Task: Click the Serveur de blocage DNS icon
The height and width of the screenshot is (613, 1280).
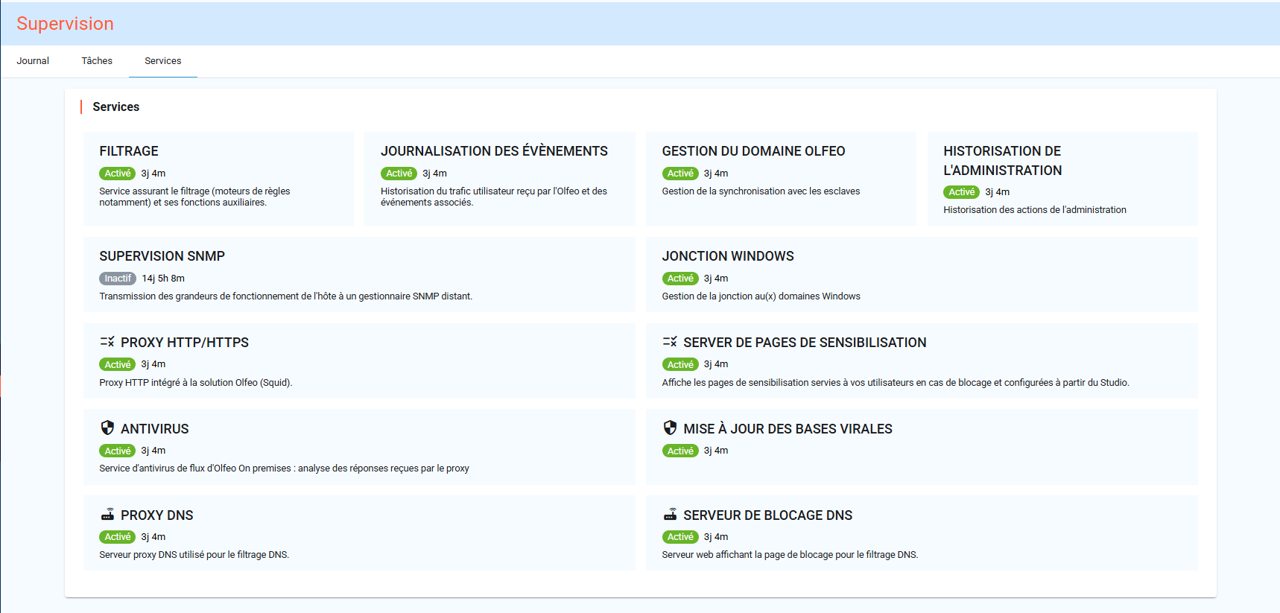Action: 668,513
